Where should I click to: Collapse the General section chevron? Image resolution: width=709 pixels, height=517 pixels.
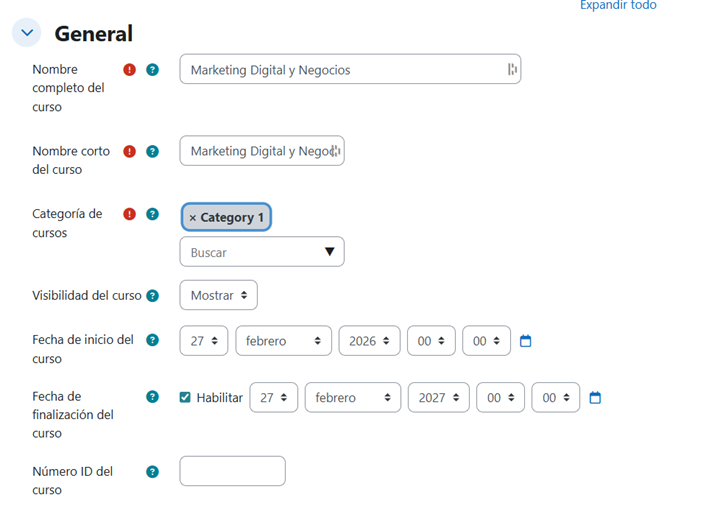pos(27,33)
